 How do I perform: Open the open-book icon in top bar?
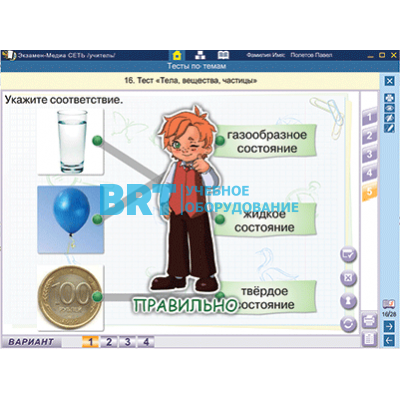(x=223, y=55)
